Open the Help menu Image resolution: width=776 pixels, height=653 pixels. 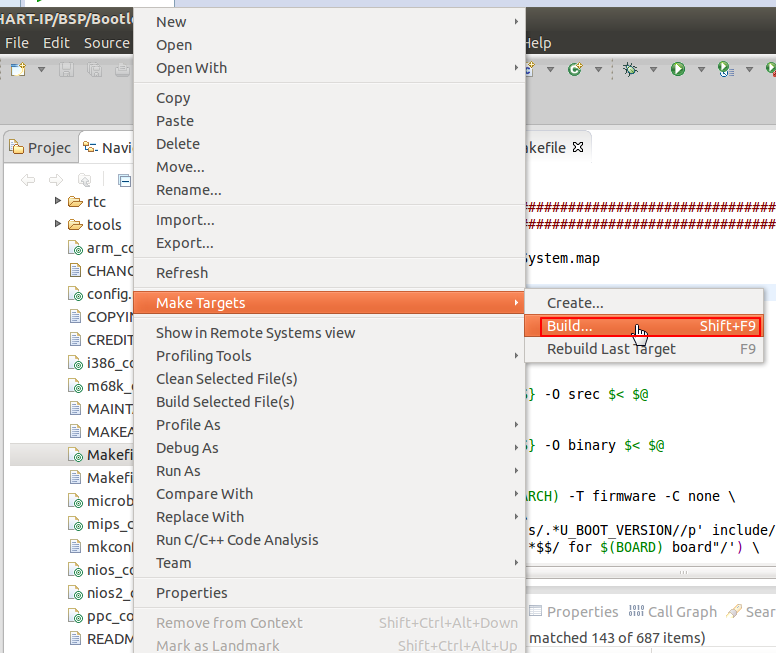[538, 43]
